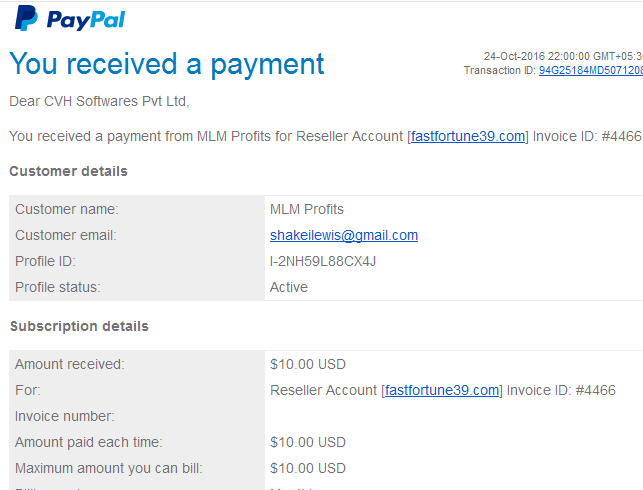The width and height of the screenshot is (643, 490).
Task: Click the Subscription details heading
Action: (79, 326)
